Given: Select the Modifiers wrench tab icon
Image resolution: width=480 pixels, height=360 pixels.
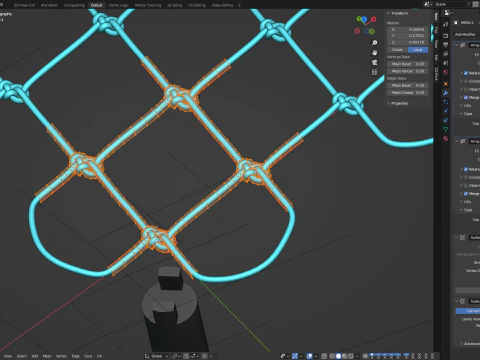Looking at the screenshot, I should point(446,93).
